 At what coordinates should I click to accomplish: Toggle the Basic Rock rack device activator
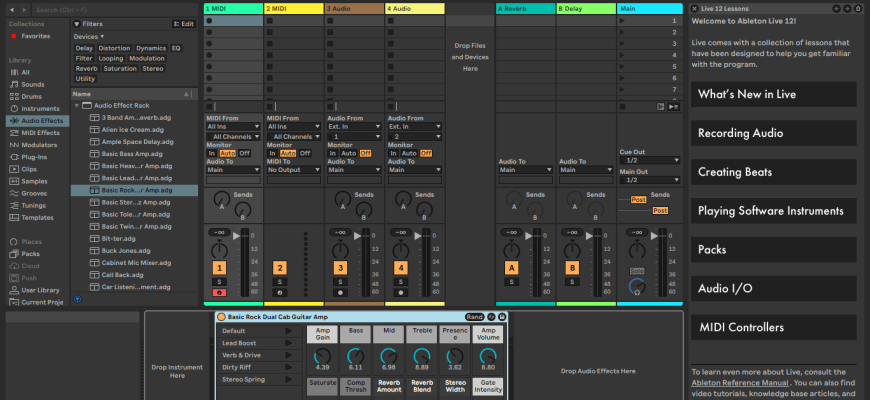point(220,316)
